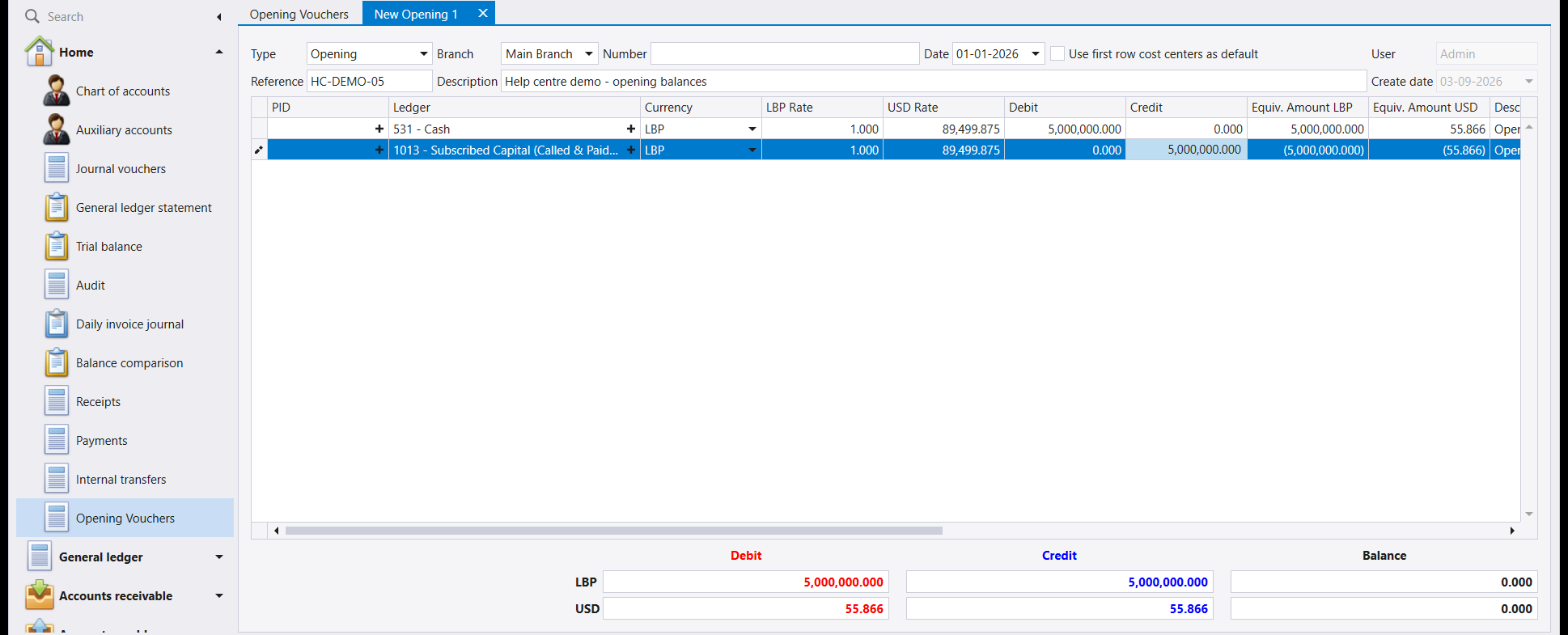The image size is (1568, 635).
Task: Click the General ledger section icon
Action: [x=40, y=557]
